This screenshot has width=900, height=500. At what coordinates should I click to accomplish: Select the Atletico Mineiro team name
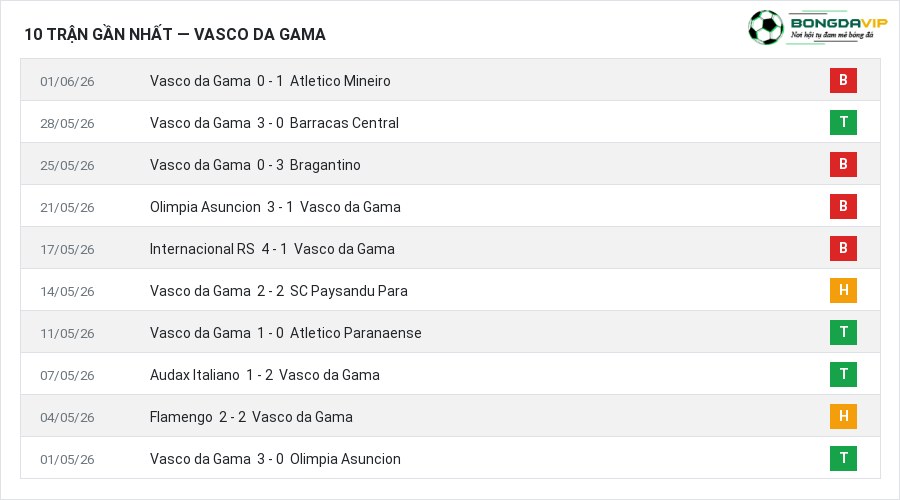340,81
